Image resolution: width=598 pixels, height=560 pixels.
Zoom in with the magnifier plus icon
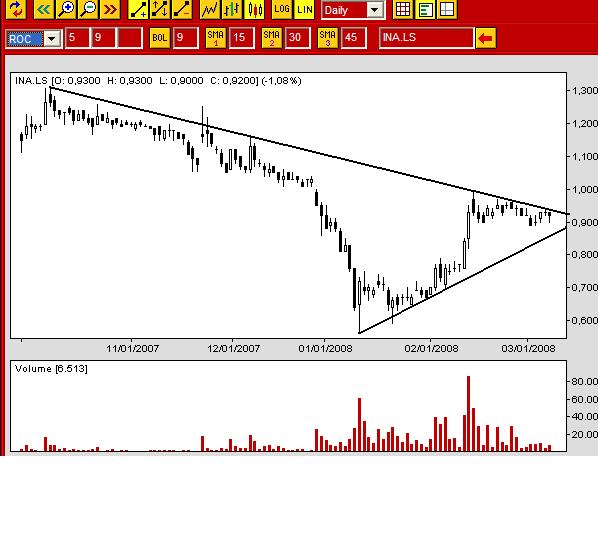[66, 9]
